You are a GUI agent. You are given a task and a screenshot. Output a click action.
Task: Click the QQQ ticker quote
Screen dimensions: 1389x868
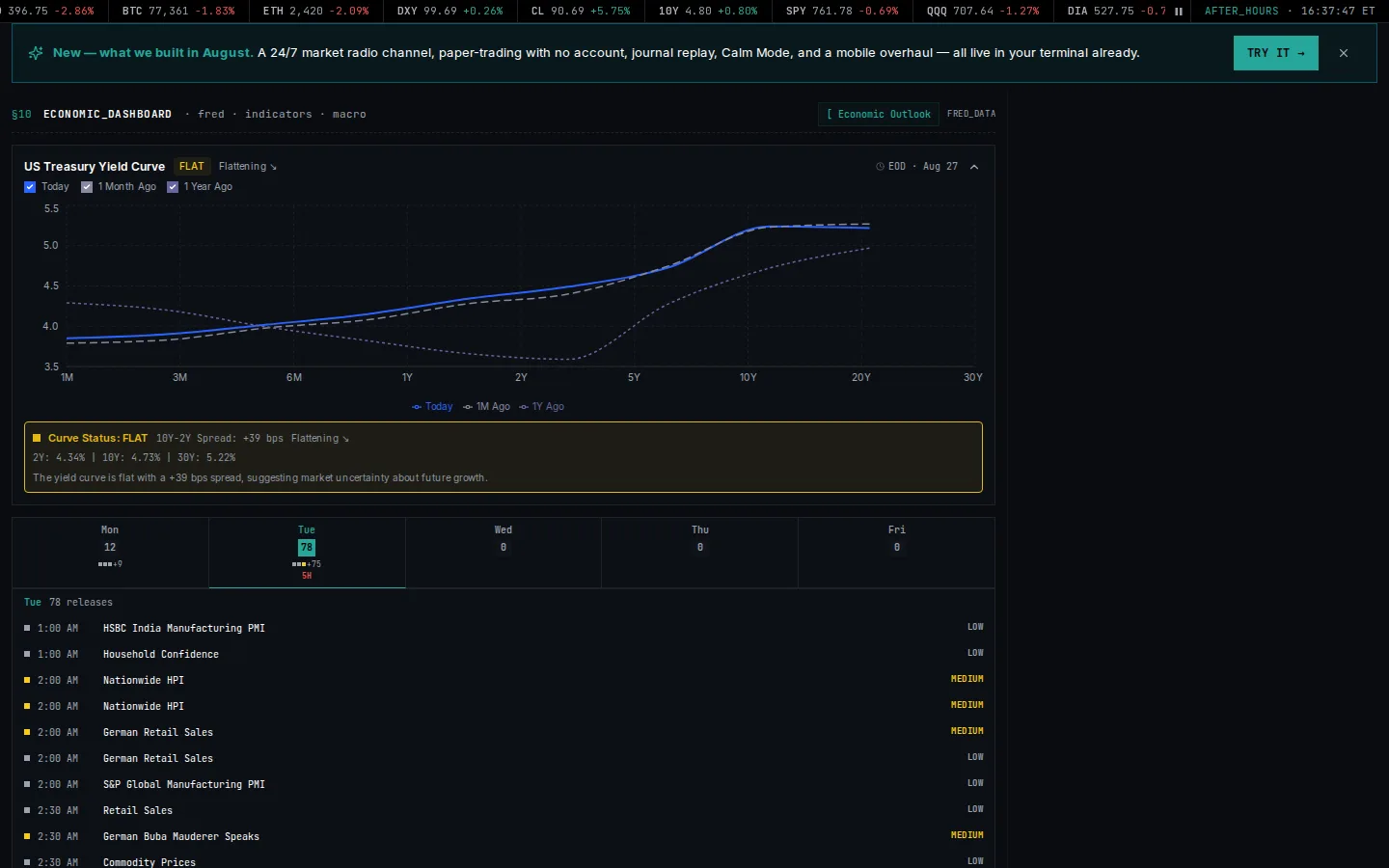pyautogui.click(x=983, y=12)
